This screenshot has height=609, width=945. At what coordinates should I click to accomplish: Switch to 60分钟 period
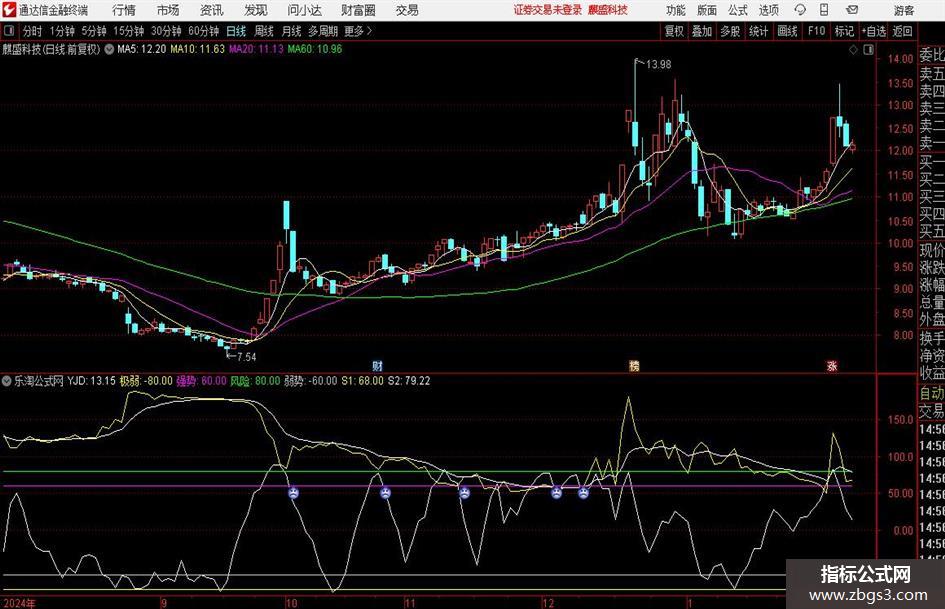203,31
